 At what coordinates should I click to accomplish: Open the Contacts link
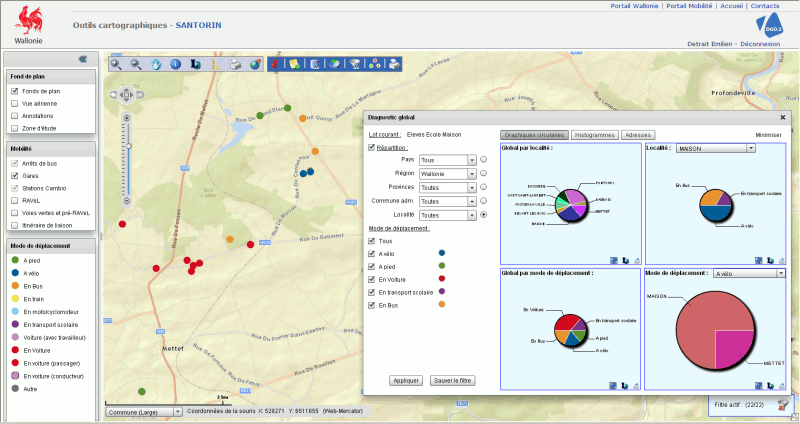pyautogui.click(x=765, y=6)
